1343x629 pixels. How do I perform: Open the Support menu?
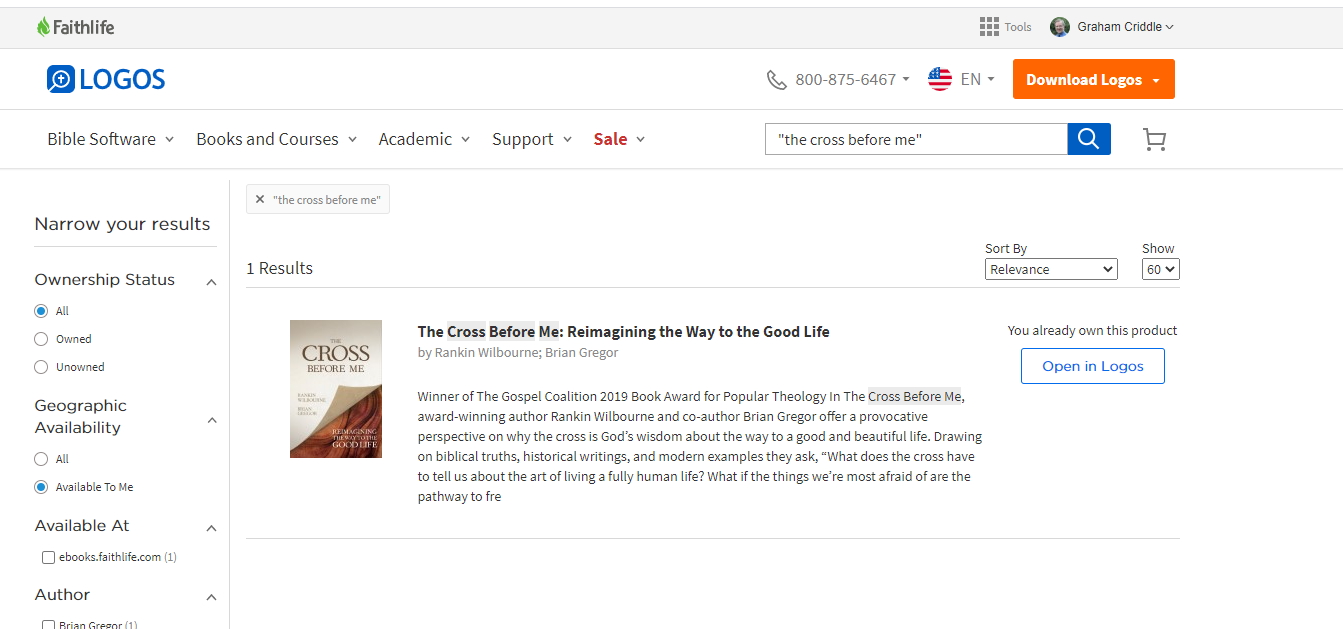coord(533,139)
